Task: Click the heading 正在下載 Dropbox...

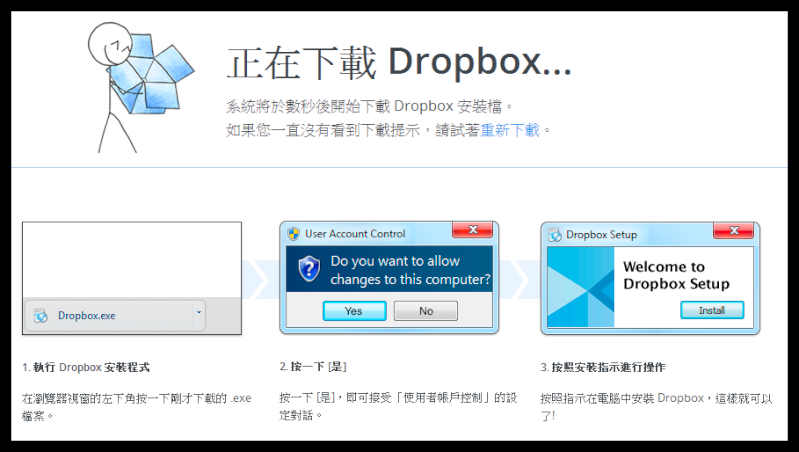Action: click(x=399, y=63)
